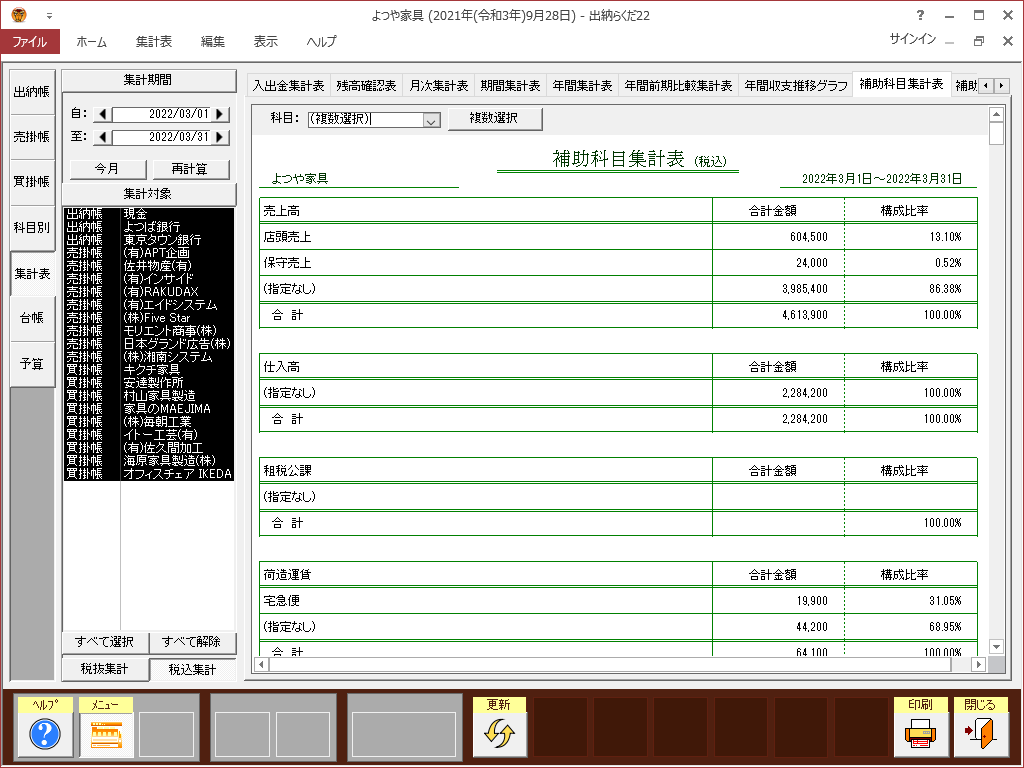Click the Print printer icon

(920, 734)
